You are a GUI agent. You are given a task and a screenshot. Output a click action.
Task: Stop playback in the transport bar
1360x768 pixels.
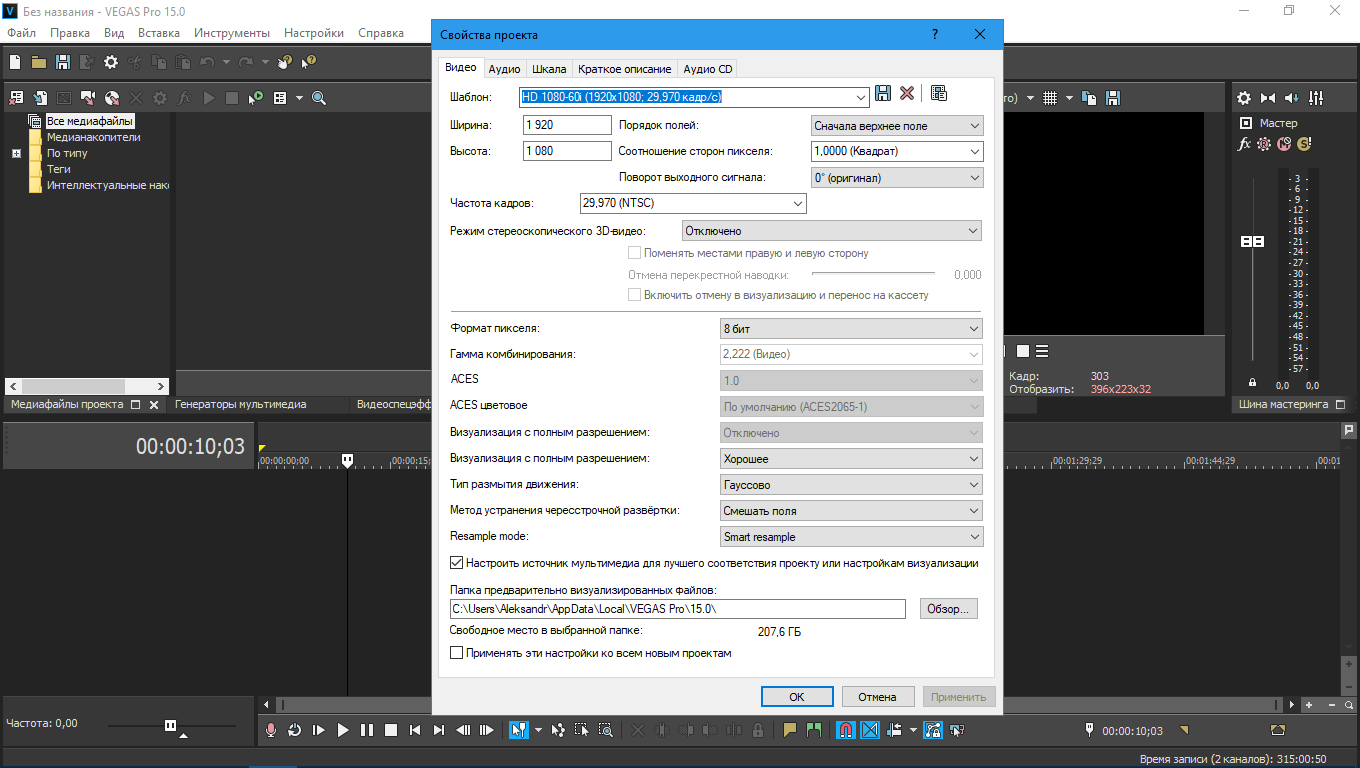391,730
